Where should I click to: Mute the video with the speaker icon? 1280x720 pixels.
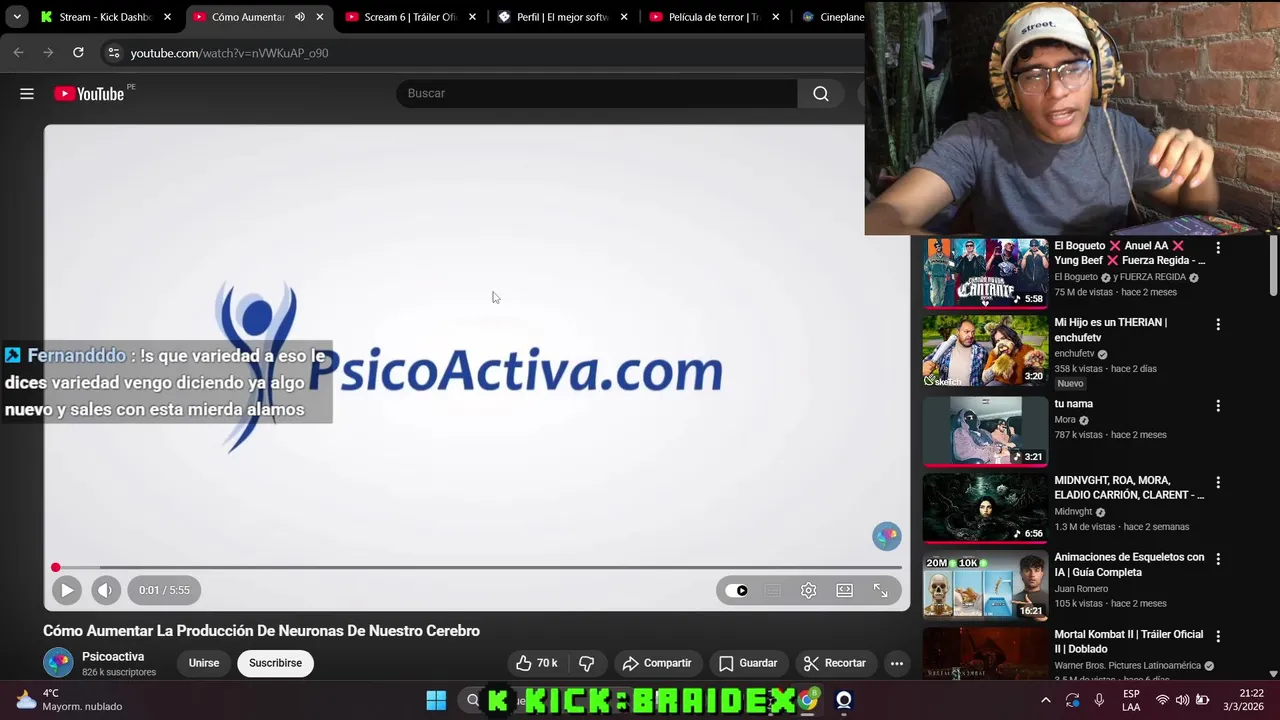pos(106,590)
